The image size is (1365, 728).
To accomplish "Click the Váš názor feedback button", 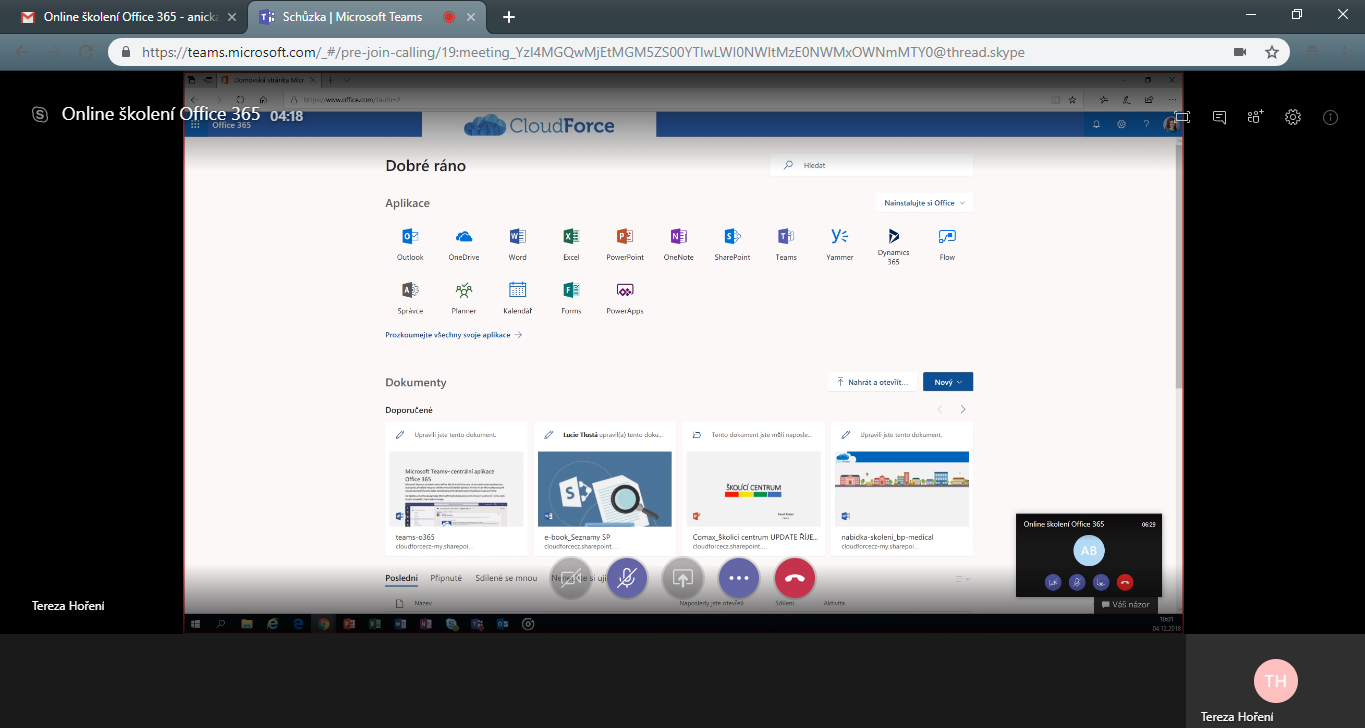I will click(1125, 605).
